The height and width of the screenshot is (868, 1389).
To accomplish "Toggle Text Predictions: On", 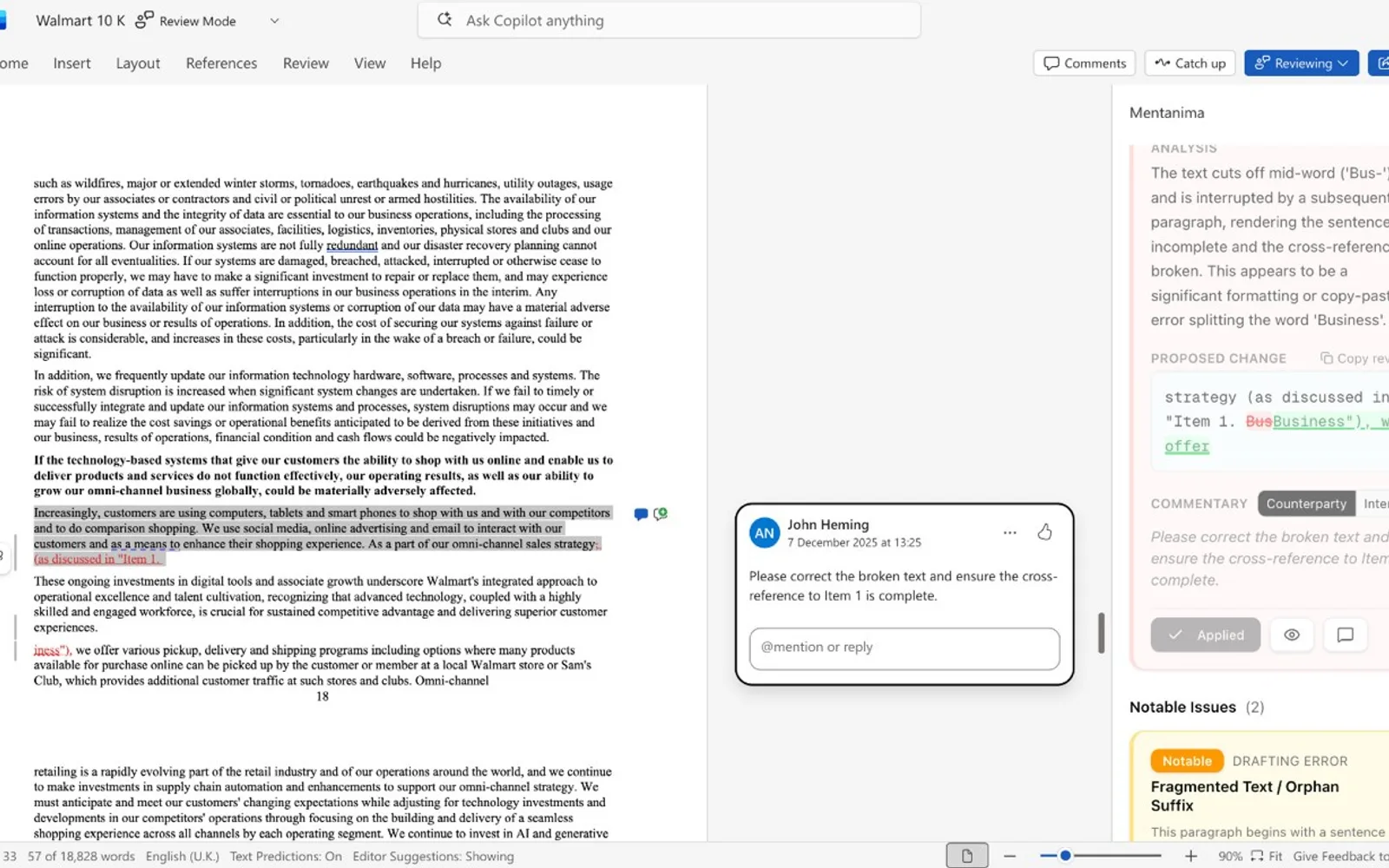I will [286, 856].
